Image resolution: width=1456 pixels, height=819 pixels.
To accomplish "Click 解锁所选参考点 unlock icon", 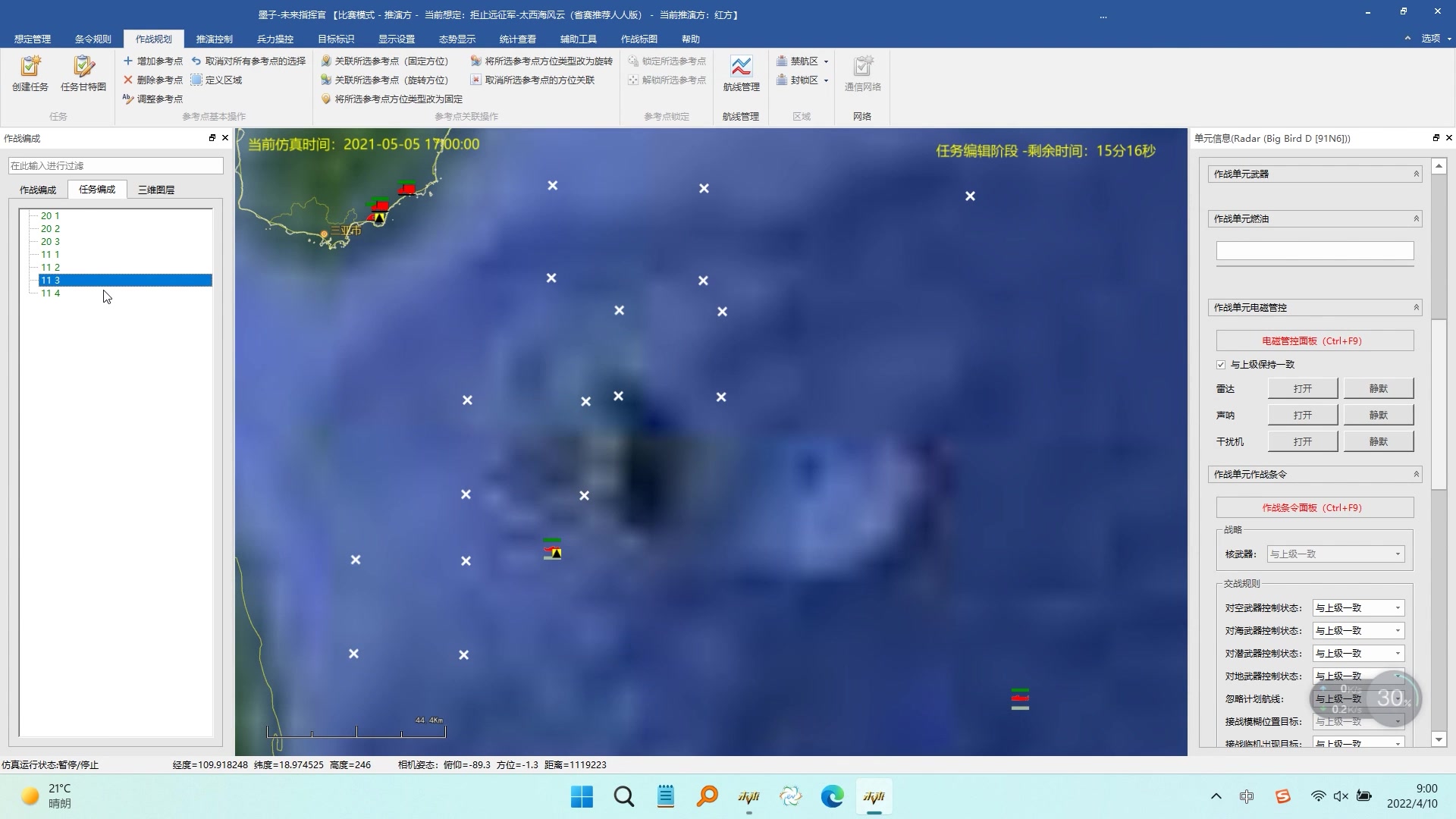I will coord(633,80).
